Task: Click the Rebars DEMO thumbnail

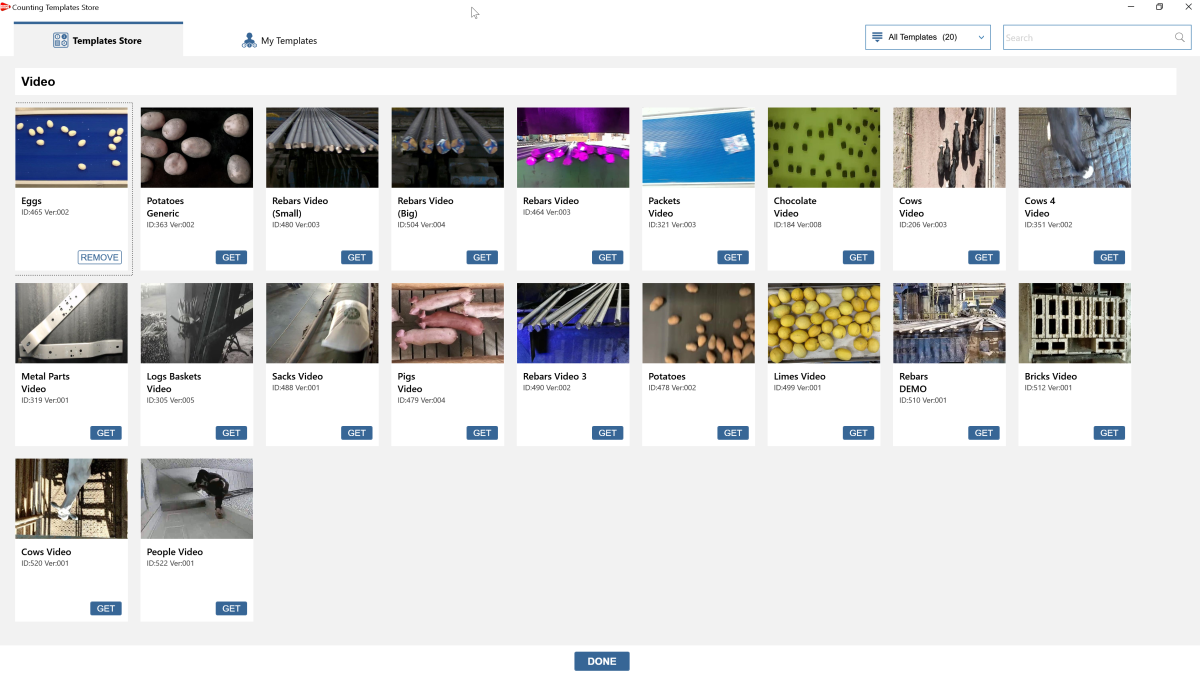Action: pos(949,323)
